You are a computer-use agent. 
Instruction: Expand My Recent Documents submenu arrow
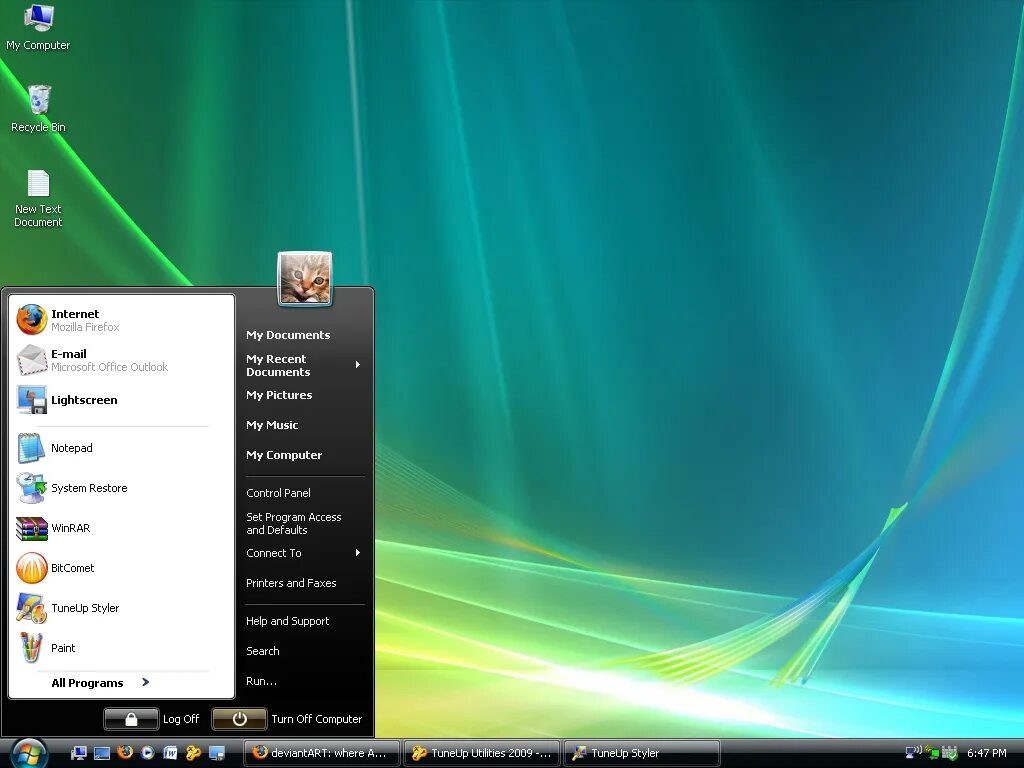coord(358,364)
